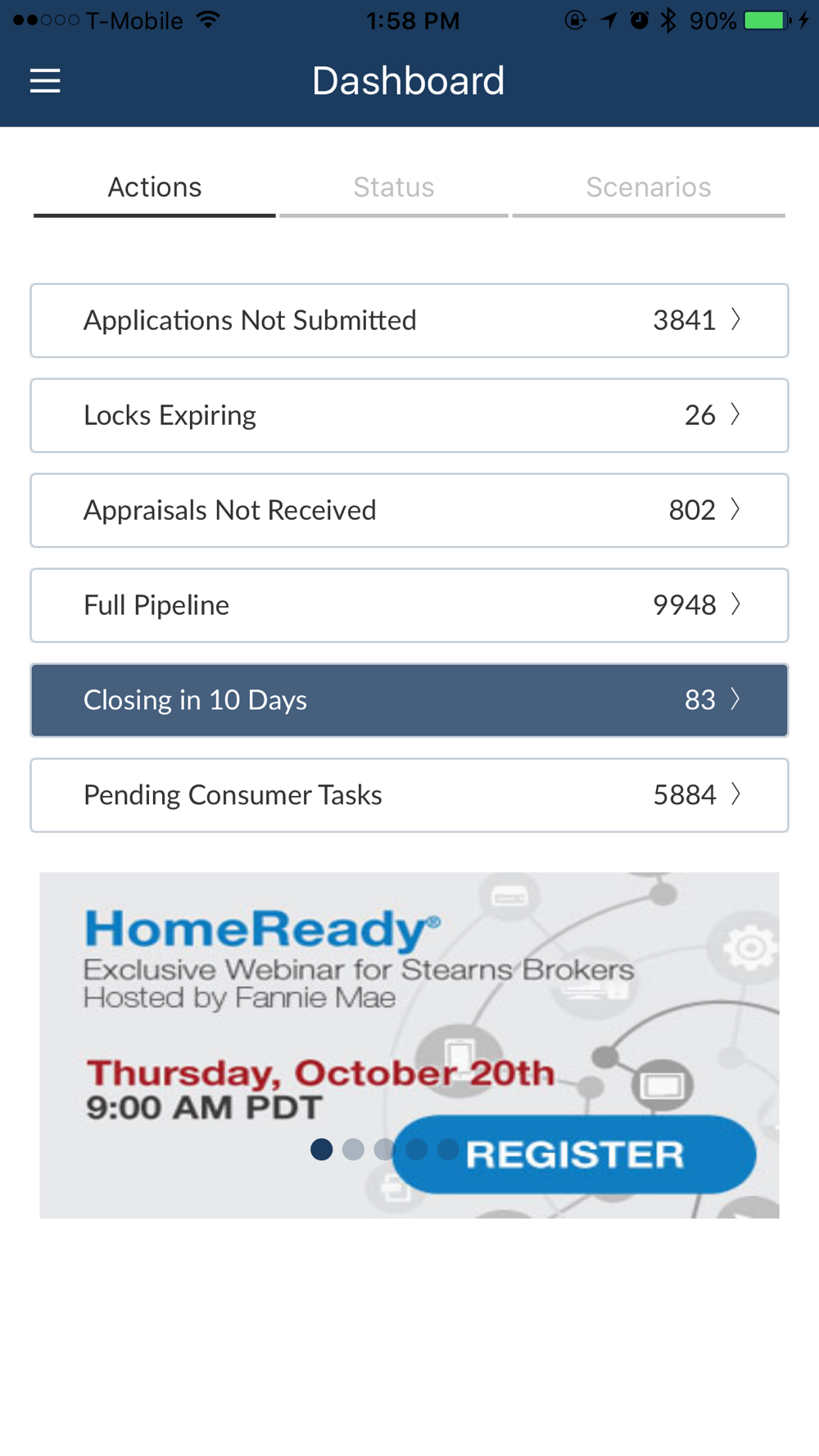Expand Applications Not Submitted chevron
819x1456 pixels.
pyautogui.click(x=735, y=319)
